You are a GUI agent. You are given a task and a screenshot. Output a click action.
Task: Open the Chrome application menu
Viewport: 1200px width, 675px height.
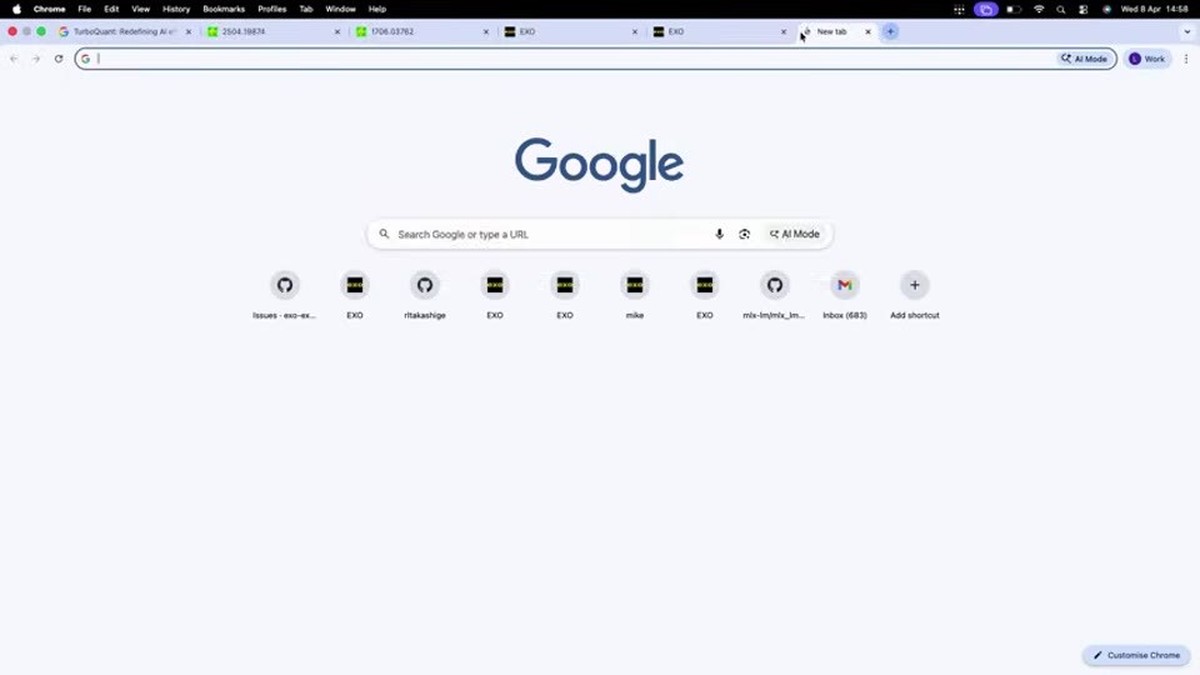coord(49,9)
